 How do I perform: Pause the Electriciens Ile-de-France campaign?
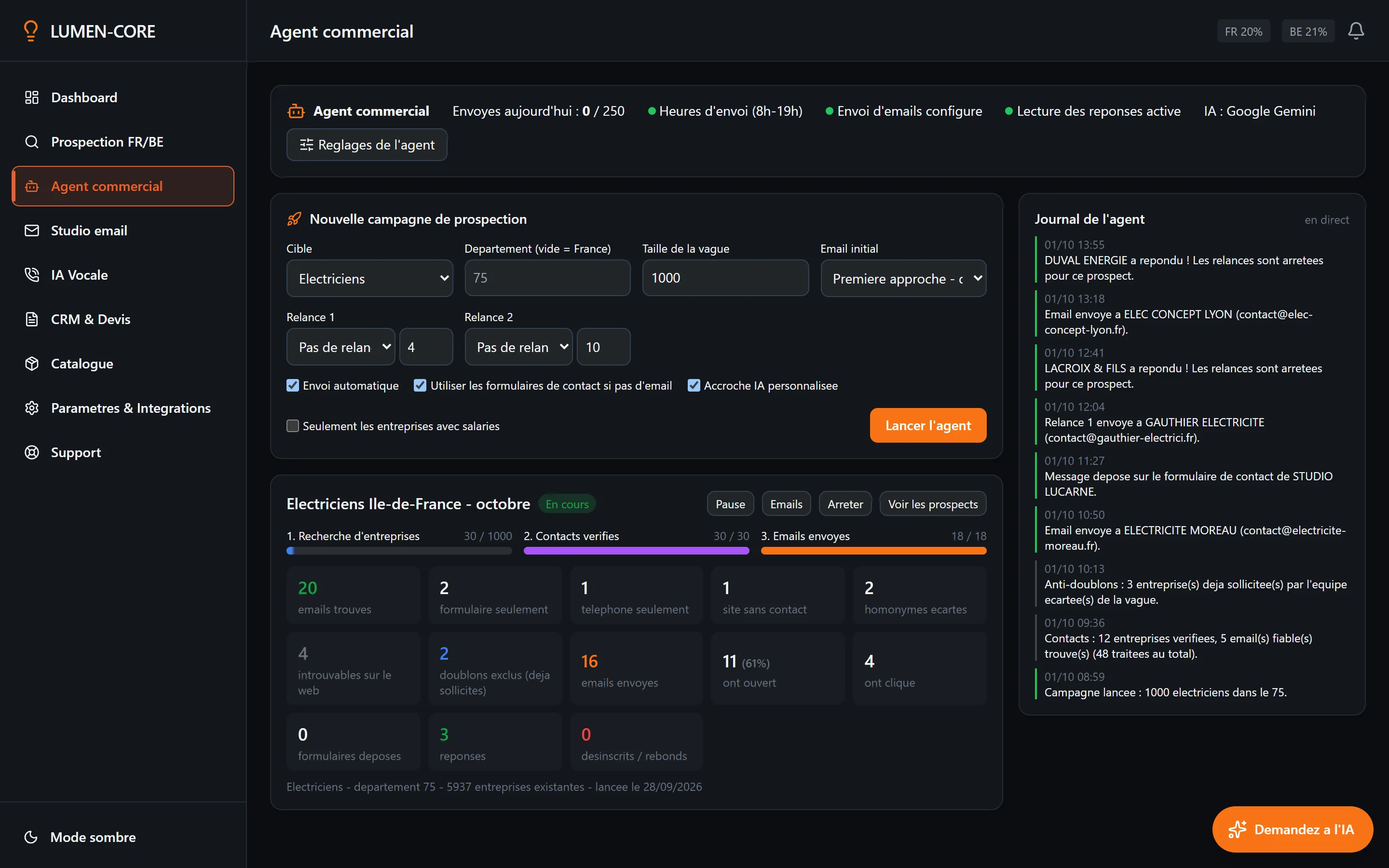[x=730, y=504]
